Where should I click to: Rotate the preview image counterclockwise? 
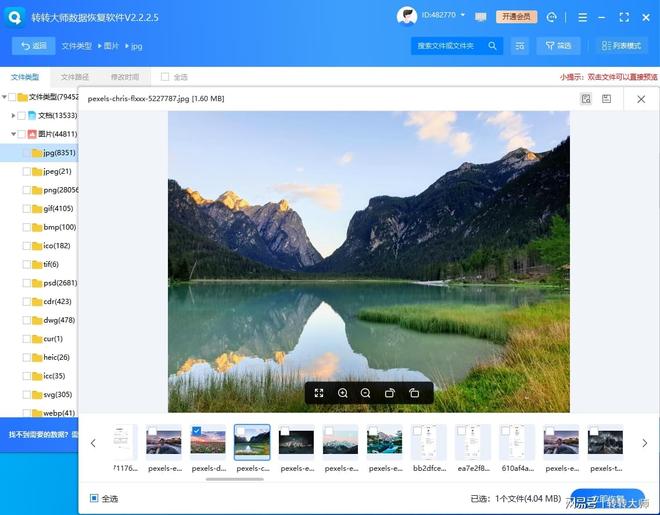coord(414,393)
